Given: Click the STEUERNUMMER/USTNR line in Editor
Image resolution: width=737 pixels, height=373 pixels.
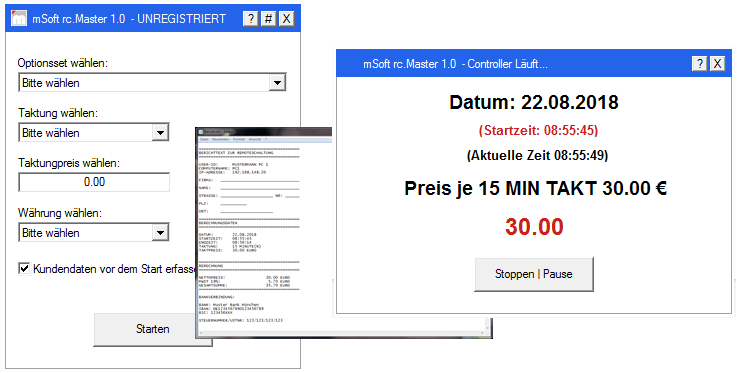Looking at the screenshot, I should [241, 320].
